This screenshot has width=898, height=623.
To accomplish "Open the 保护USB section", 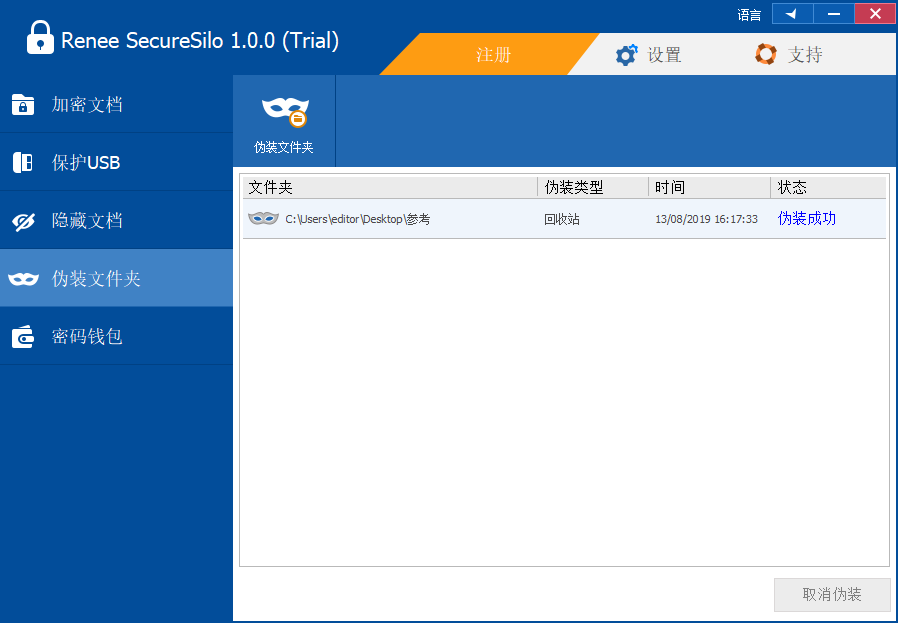I will coord(116,162).
